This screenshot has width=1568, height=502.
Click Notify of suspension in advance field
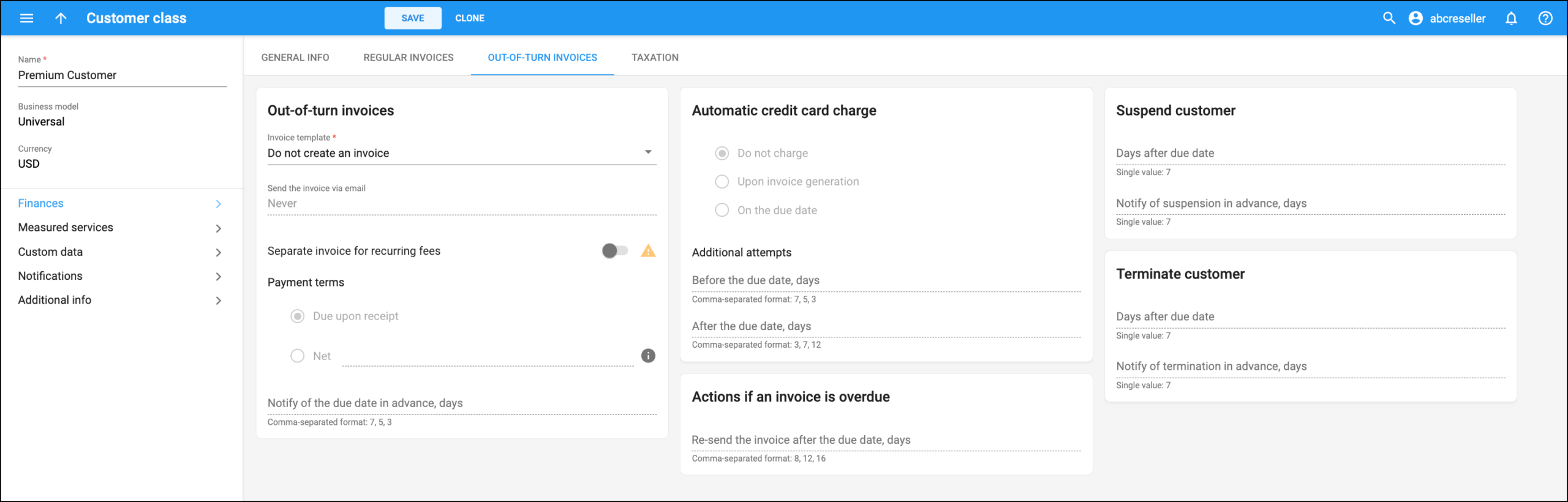[x=1311, y=203]
